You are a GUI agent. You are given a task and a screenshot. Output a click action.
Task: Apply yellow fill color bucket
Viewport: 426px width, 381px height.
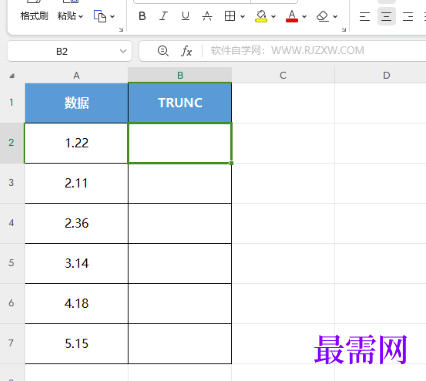(x=261, y=16)
